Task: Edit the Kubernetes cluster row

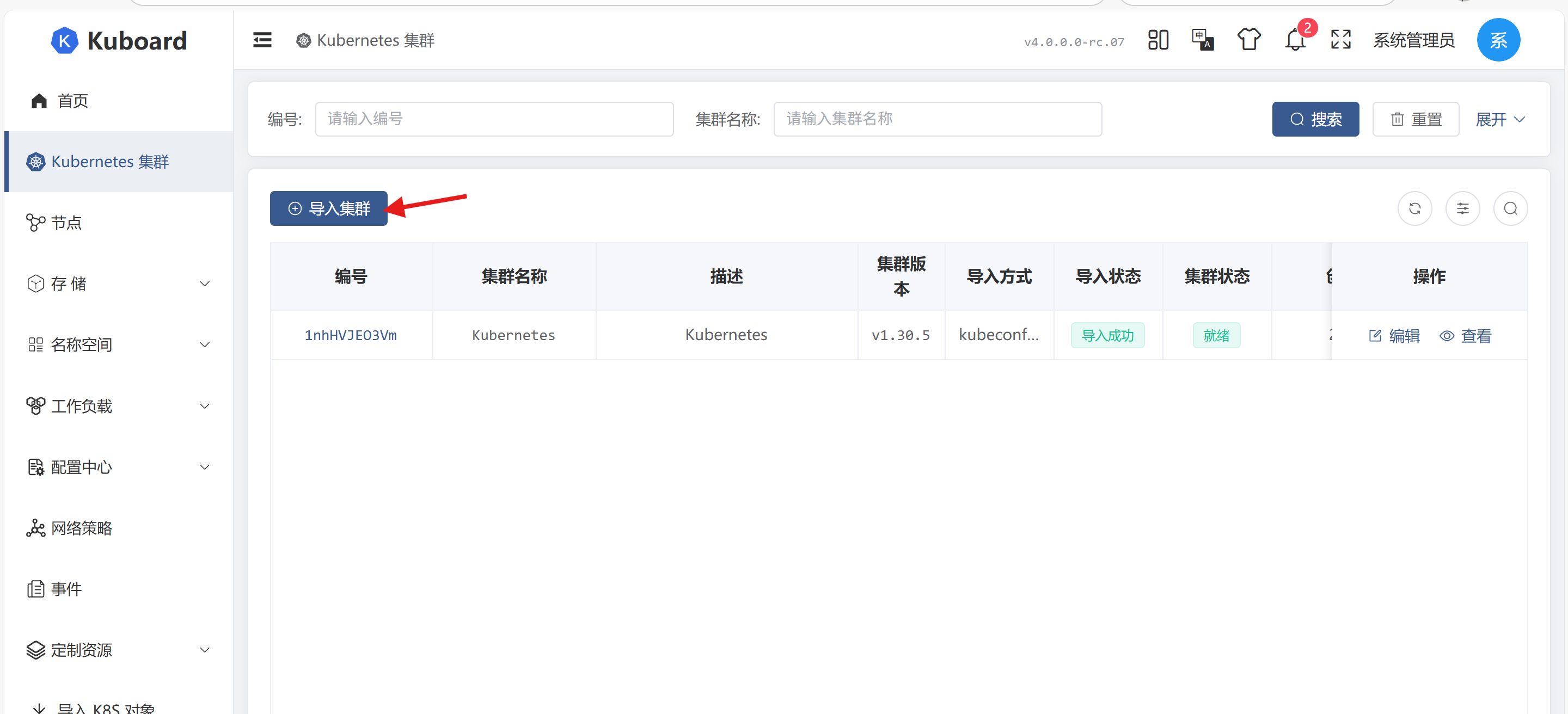Action: (1393, 336)
